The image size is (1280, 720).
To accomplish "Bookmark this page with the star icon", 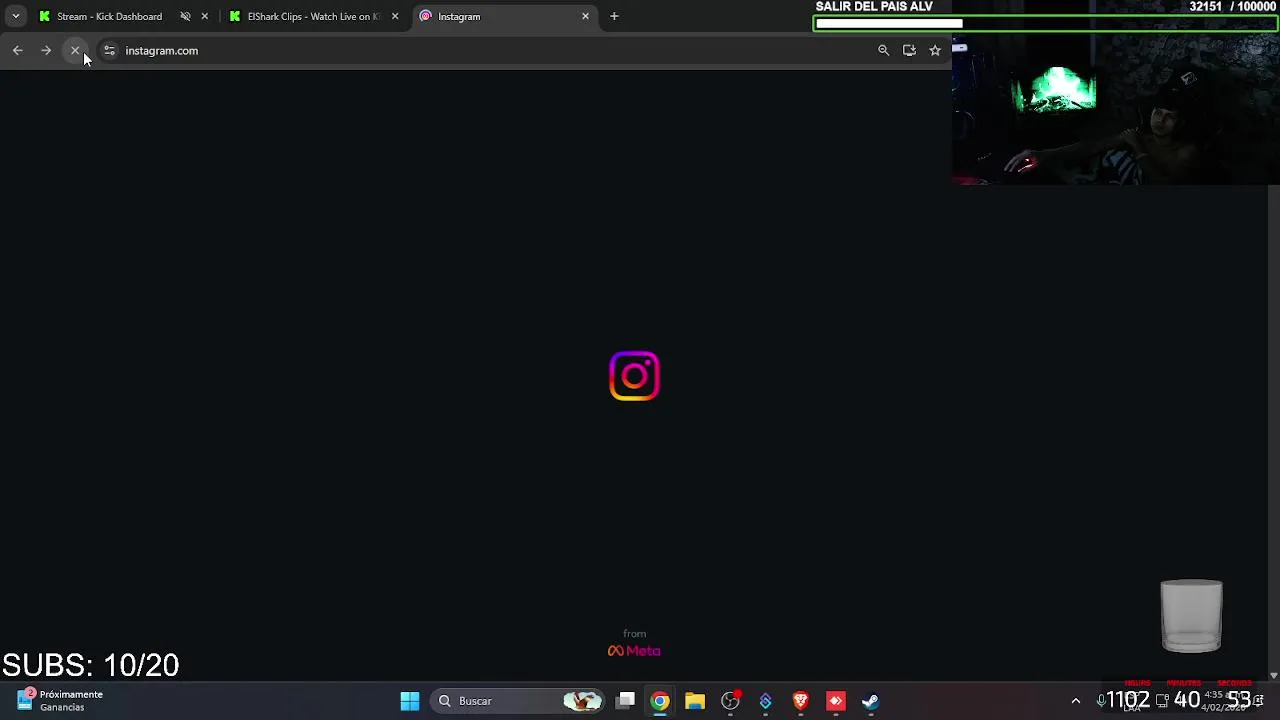I will pos(935,50).
